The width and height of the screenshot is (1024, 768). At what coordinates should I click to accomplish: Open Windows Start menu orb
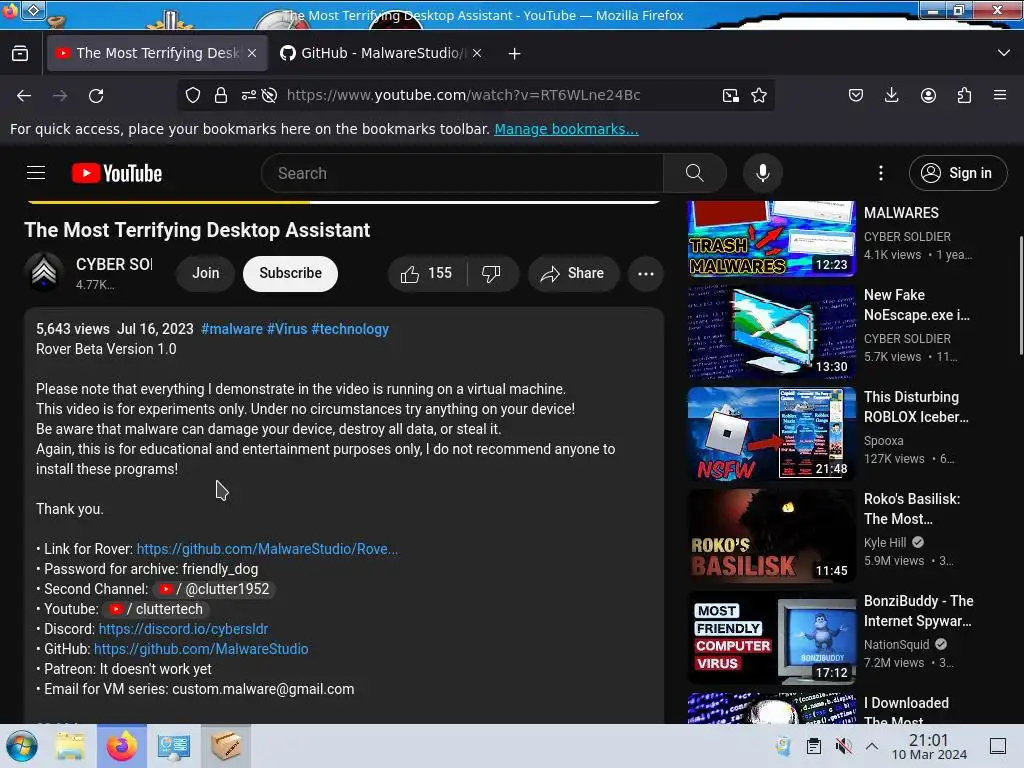tap(22, 746)
